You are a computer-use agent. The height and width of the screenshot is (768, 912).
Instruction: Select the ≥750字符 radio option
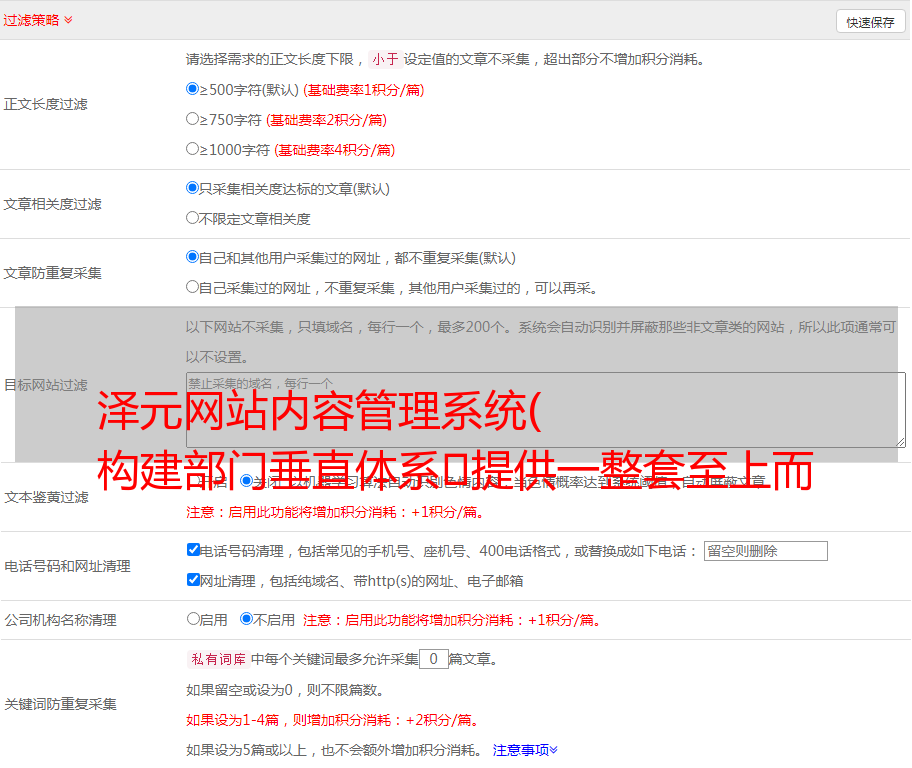point(192,119)
